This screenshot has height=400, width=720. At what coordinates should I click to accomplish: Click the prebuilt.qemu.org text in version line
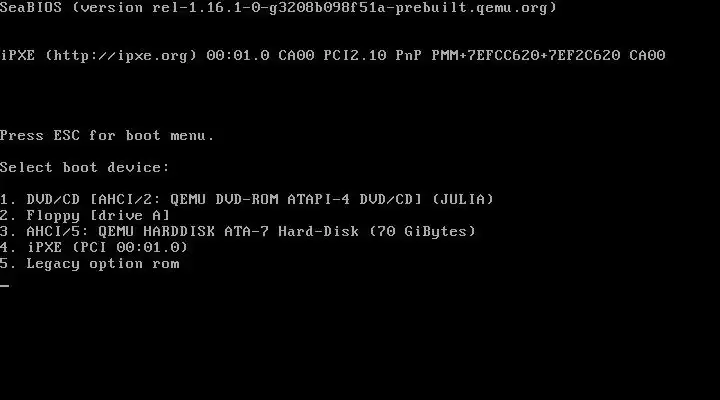click(472, 8)
